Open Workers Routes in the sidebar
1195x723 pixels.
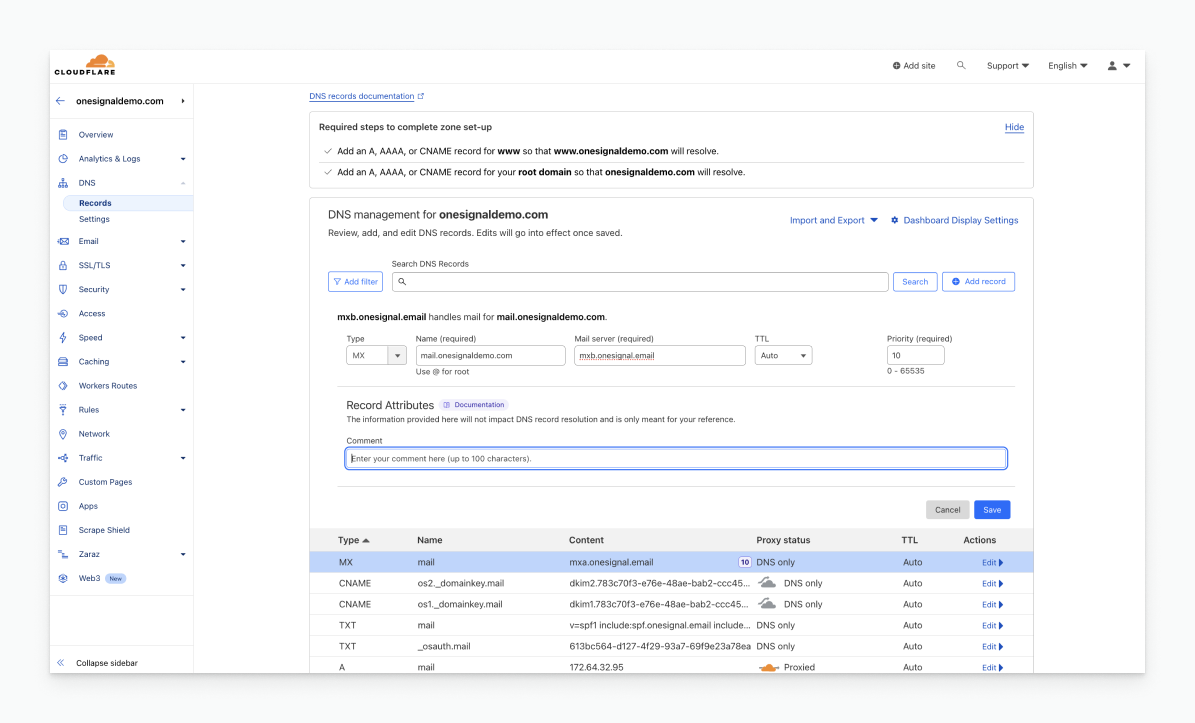pos(108,386)
